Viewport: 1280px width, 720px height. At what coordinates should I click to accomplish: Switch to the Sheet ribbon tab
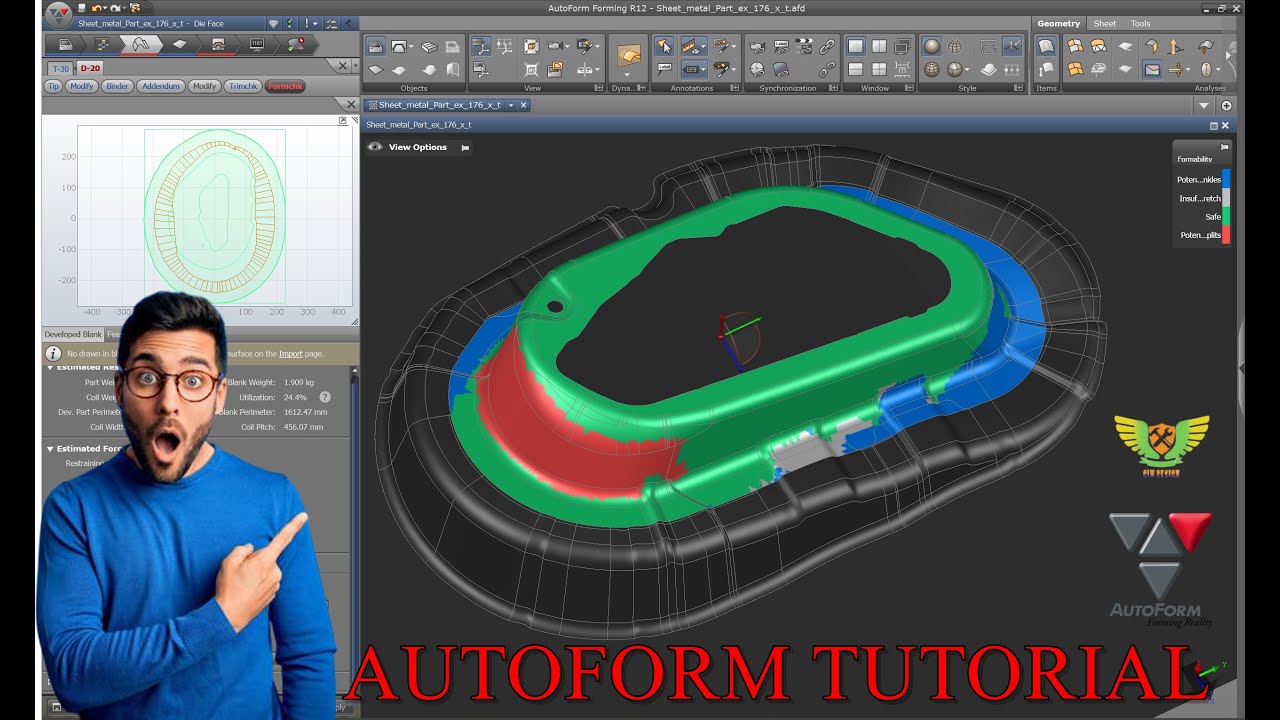1105,23
